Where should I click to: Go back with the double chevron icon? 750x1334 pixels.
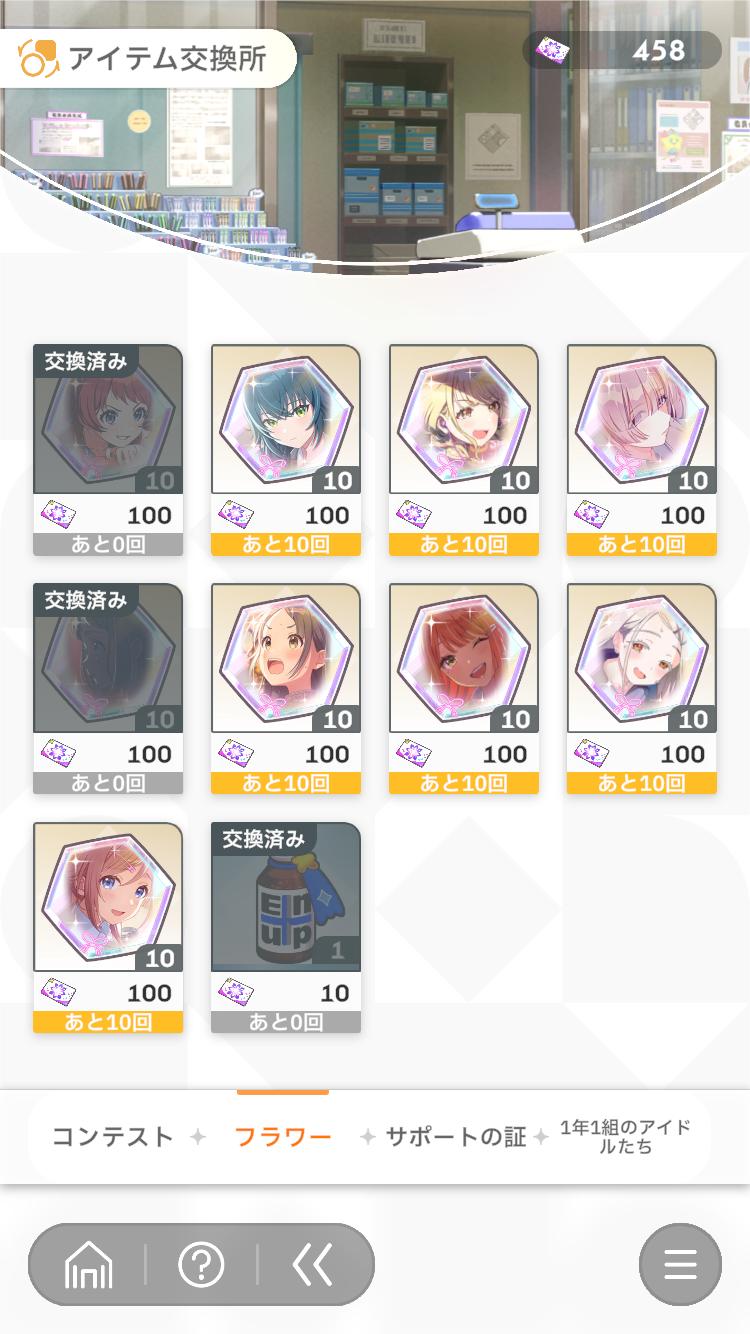pos(313,1265)
